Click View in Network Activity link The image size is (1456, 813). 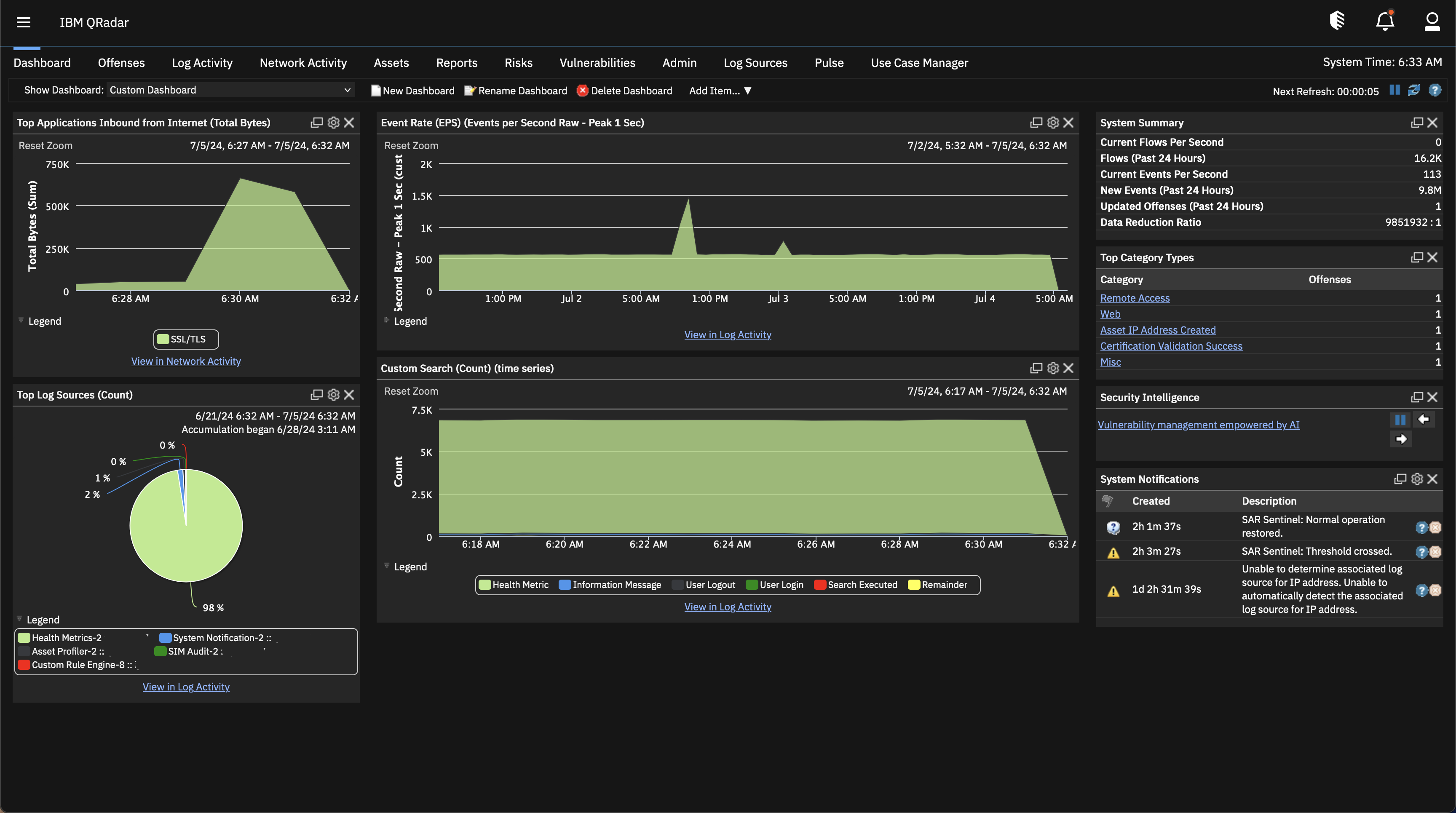pyautogui.click(x=186, y=361)
